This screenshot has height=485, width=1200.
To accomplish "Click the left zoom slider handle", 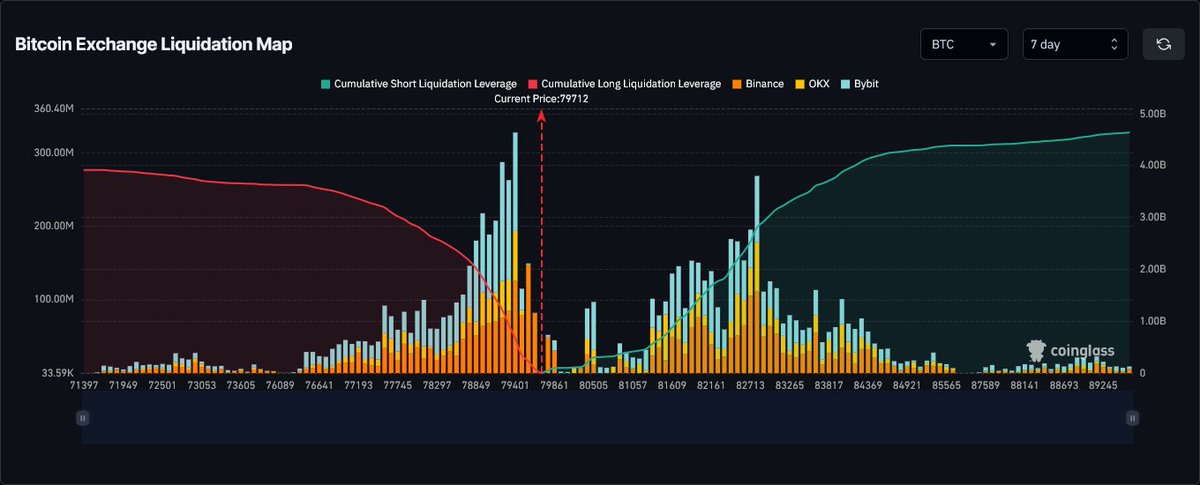I will [82, 418].
